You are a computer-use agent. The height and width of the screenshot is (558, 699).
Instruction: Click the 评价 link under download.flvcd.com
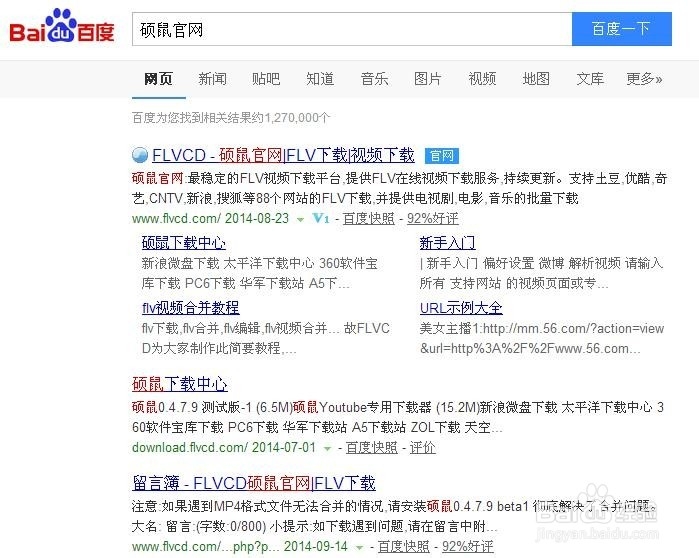(422, 447)
